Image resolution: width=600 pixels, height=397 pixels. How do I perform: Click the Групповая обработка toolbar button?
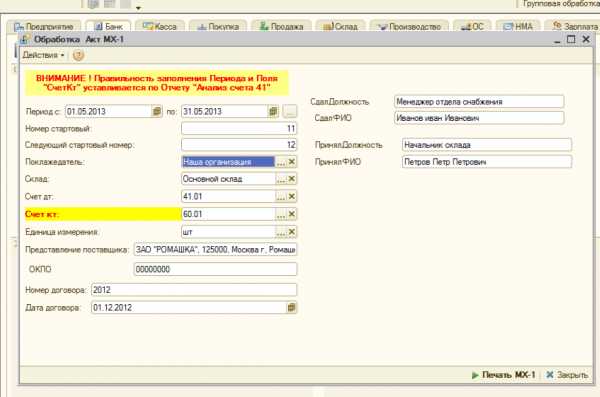(x=560, y=4)
